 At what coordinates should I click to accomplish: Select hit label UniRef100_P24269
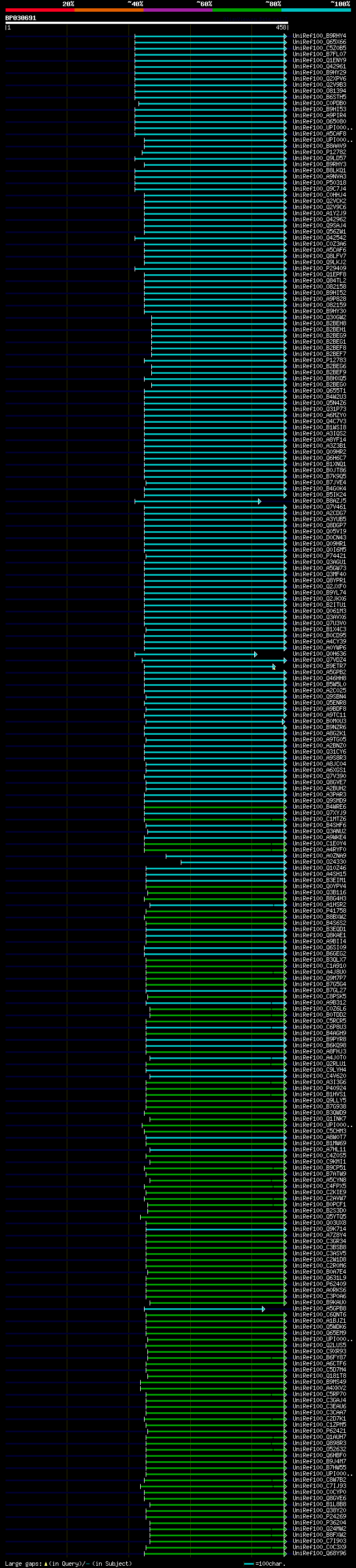[319, 1516]
